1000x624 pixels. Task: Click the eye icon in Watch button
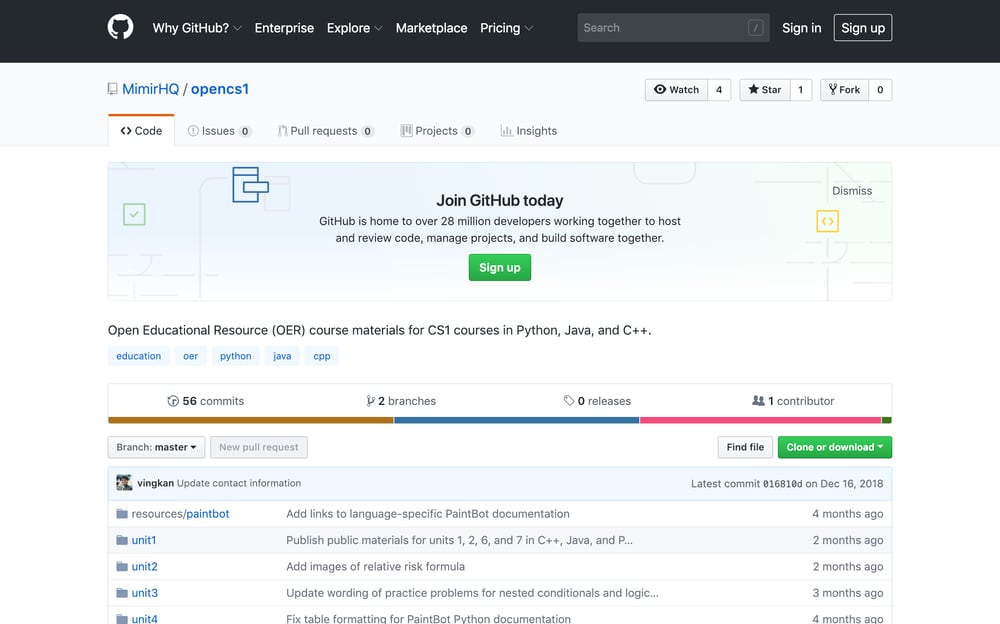[659, 89]
